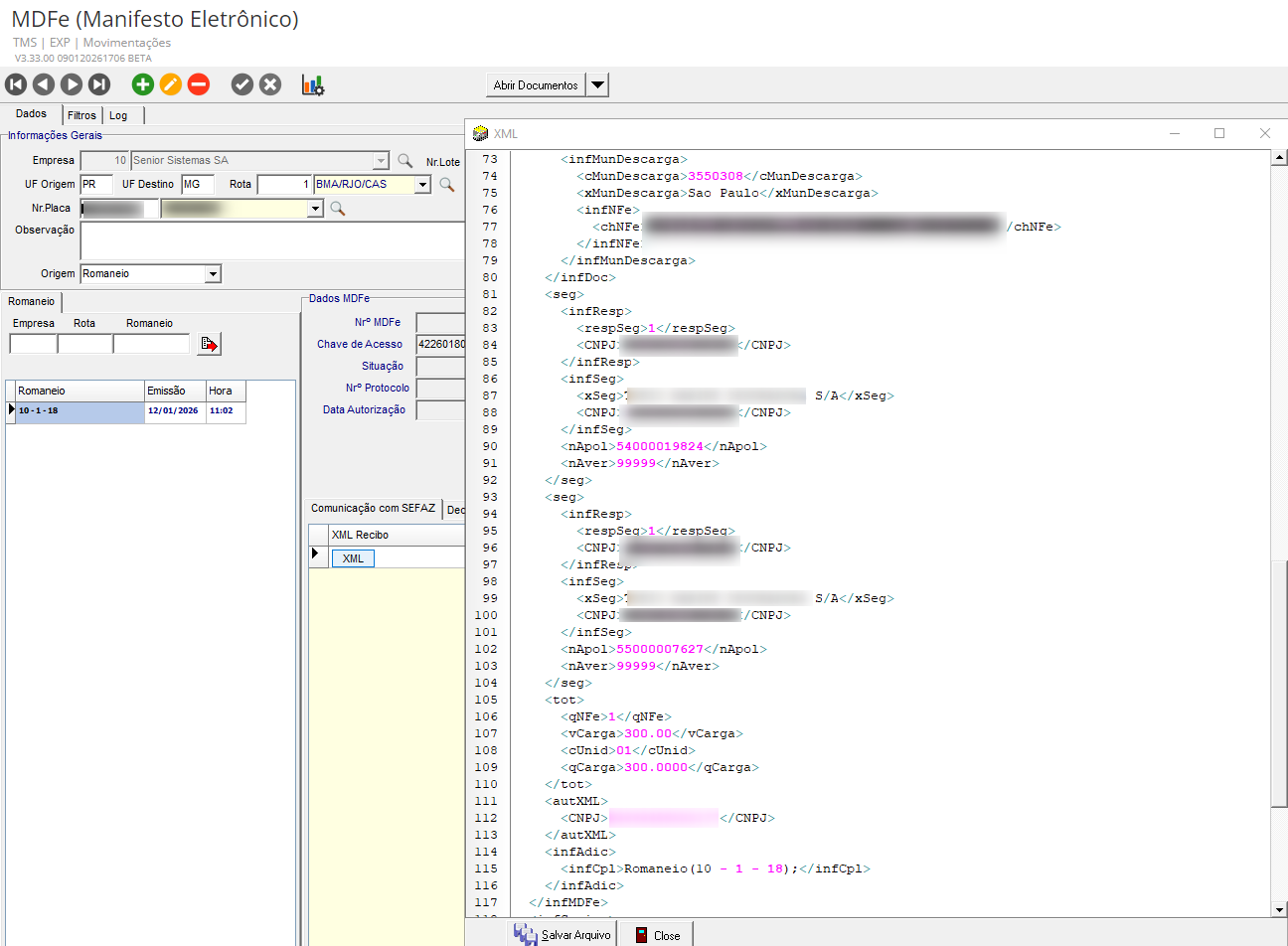
Task: Add a new MDFe record
Action: click(143, 84)
